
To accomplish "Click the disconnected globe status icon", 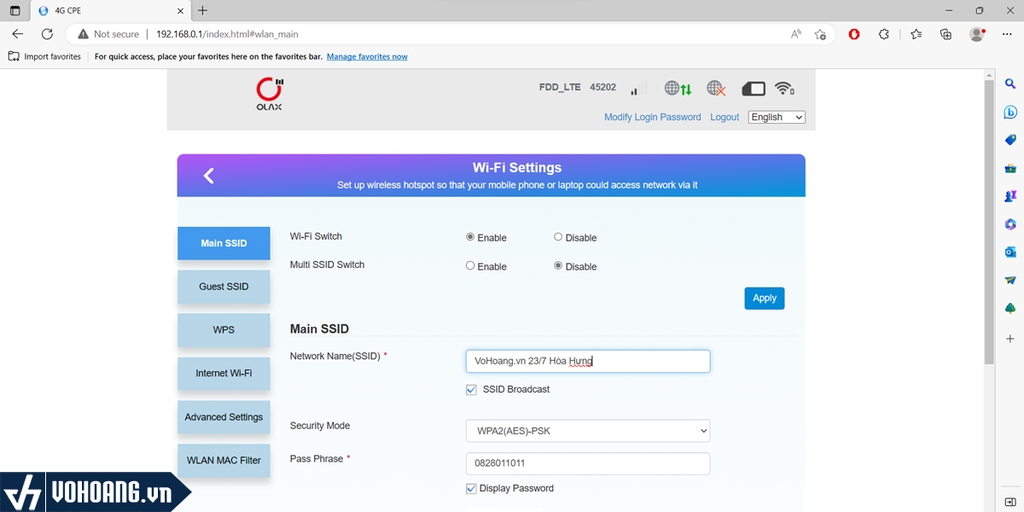I will point(716,88).
